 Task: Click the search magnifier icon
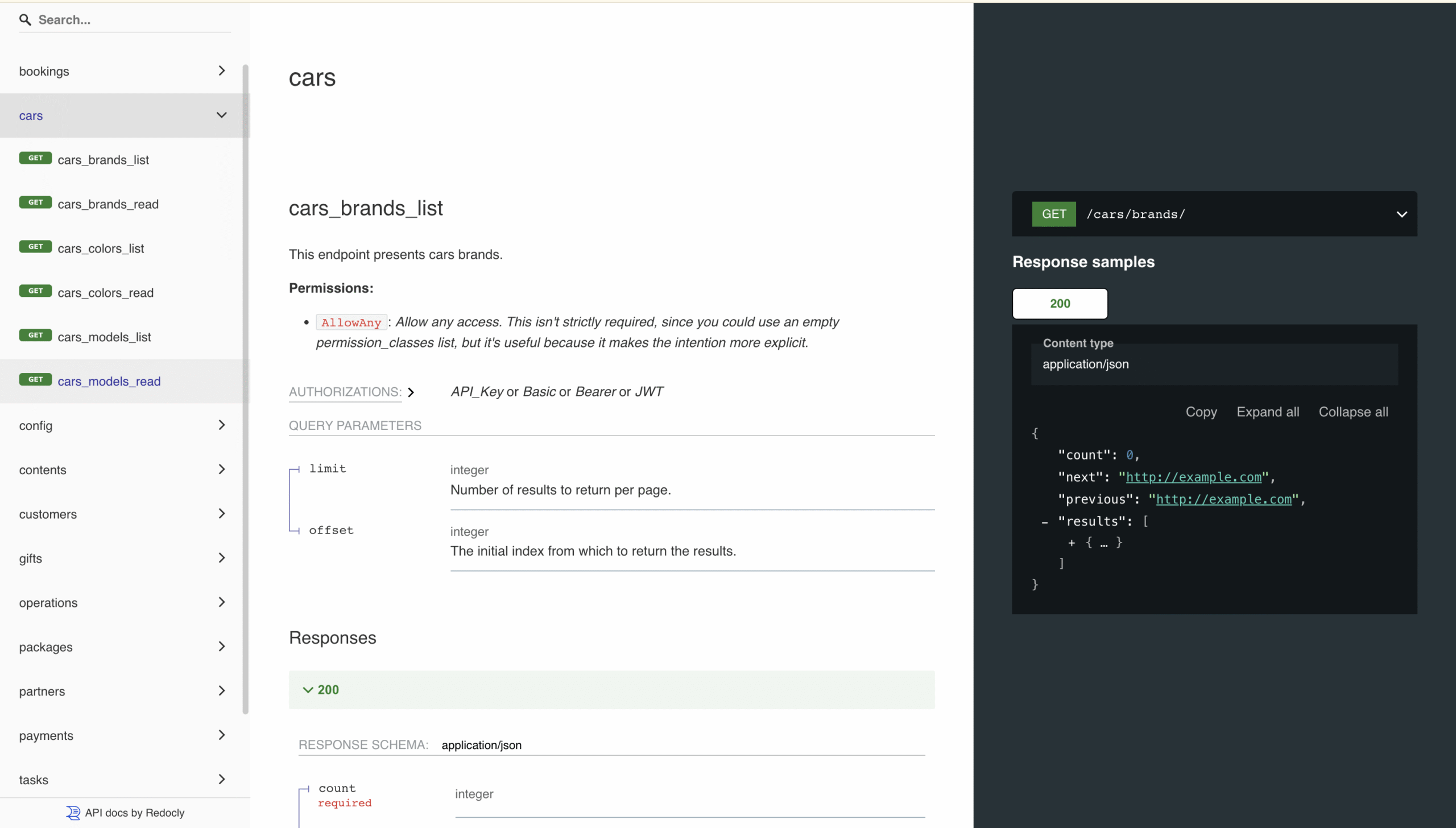[x=25, y=20]
